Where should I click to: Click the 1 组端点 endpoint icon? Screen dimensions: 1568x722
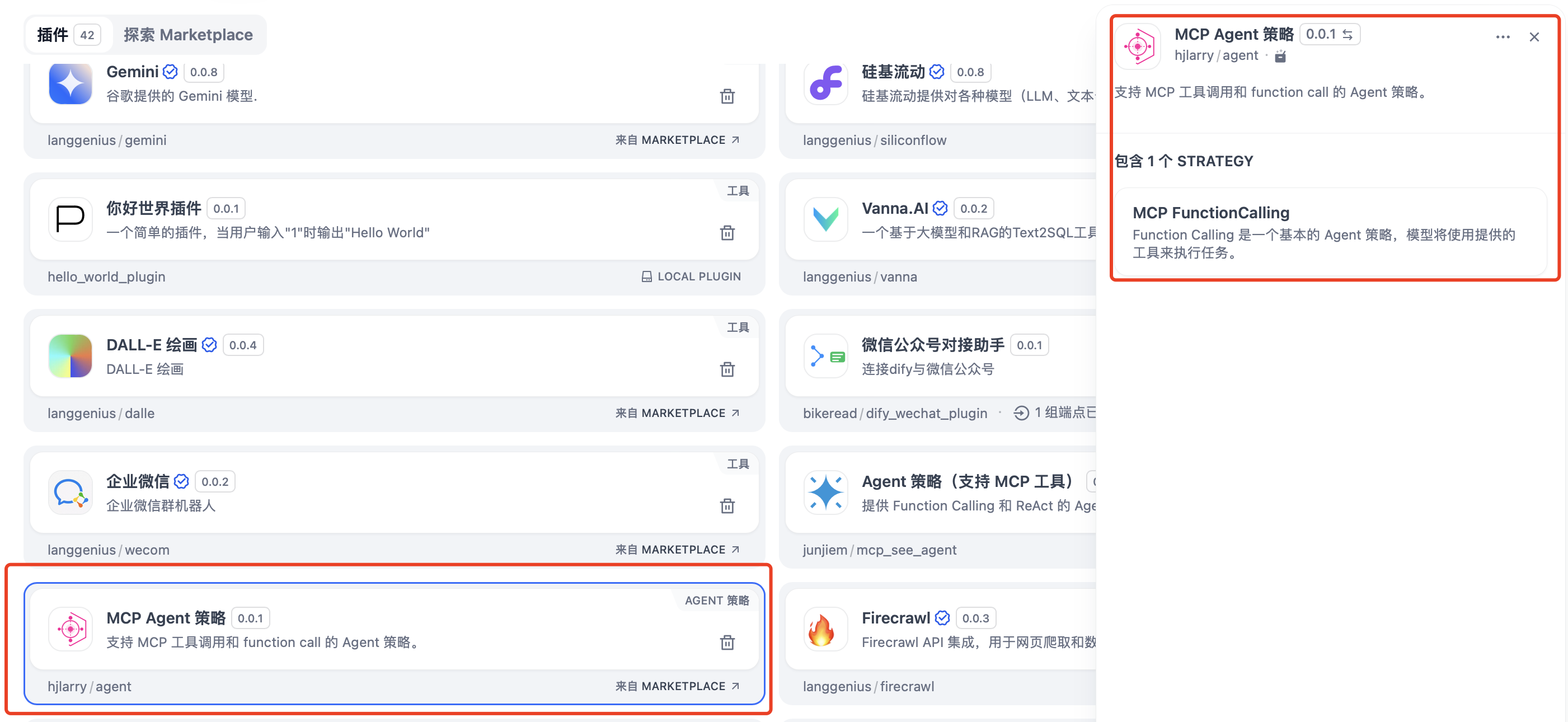pos(1021,412)
